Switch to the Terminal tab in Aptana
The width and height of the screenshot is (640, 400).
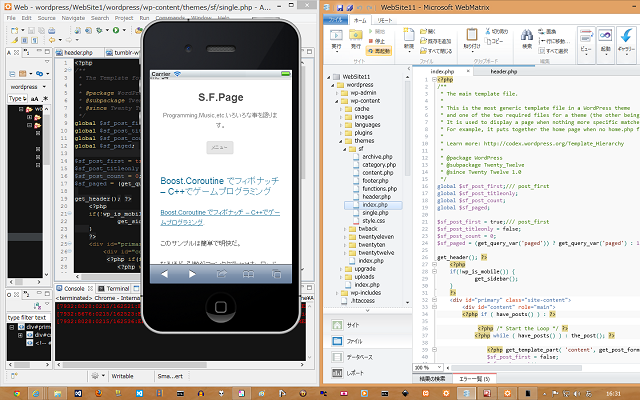click(116, 288)
